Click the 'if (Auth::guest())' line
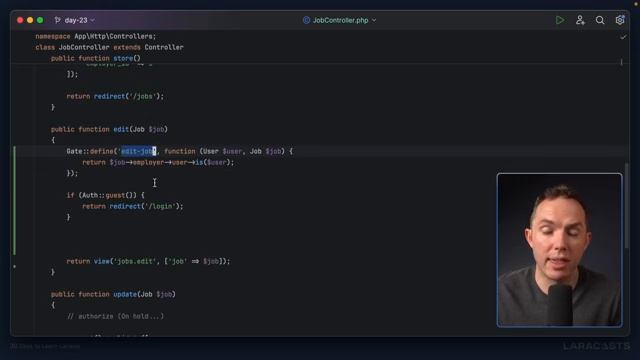Image resolution: width=640 pixels, height=360 pixels. (x=105, y=195)
